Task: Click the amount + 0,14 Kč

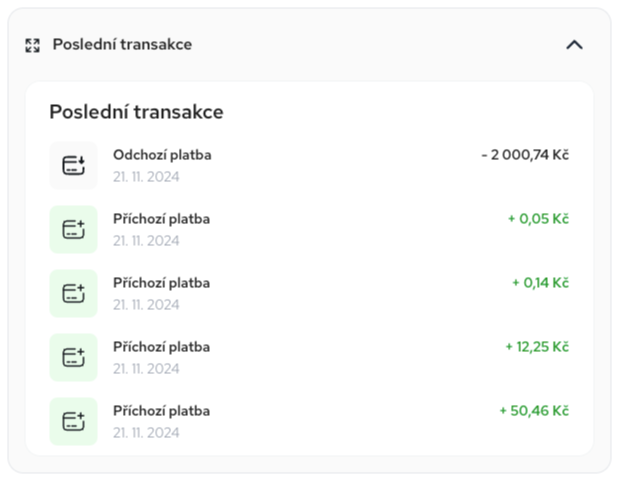Action: point(541,283)
